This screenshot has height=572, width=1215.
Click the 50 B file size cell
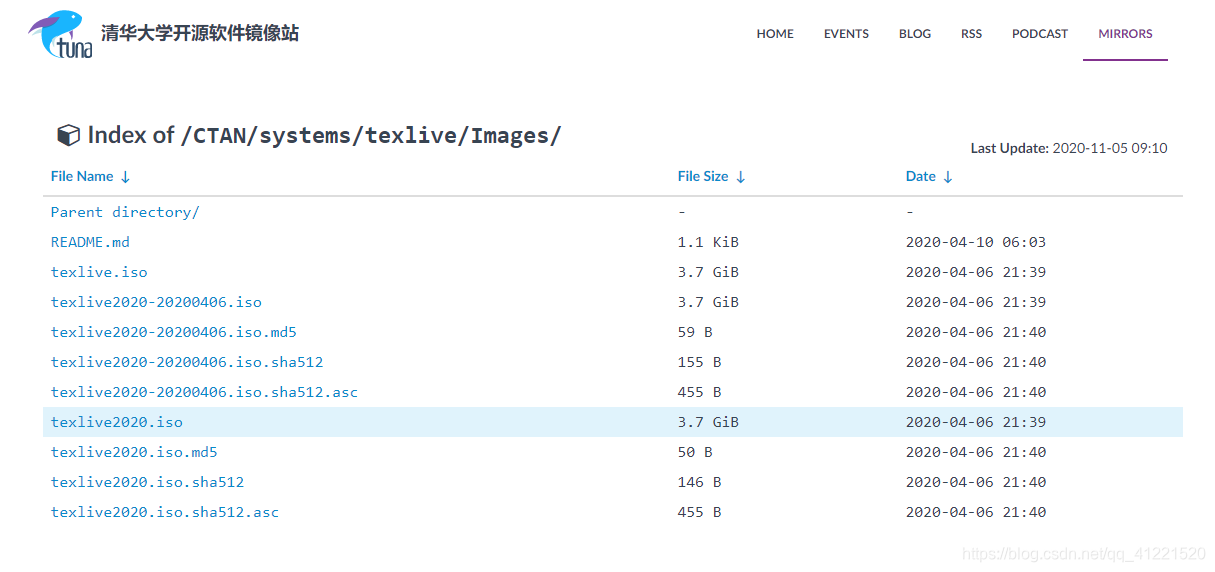click(695, 452)
